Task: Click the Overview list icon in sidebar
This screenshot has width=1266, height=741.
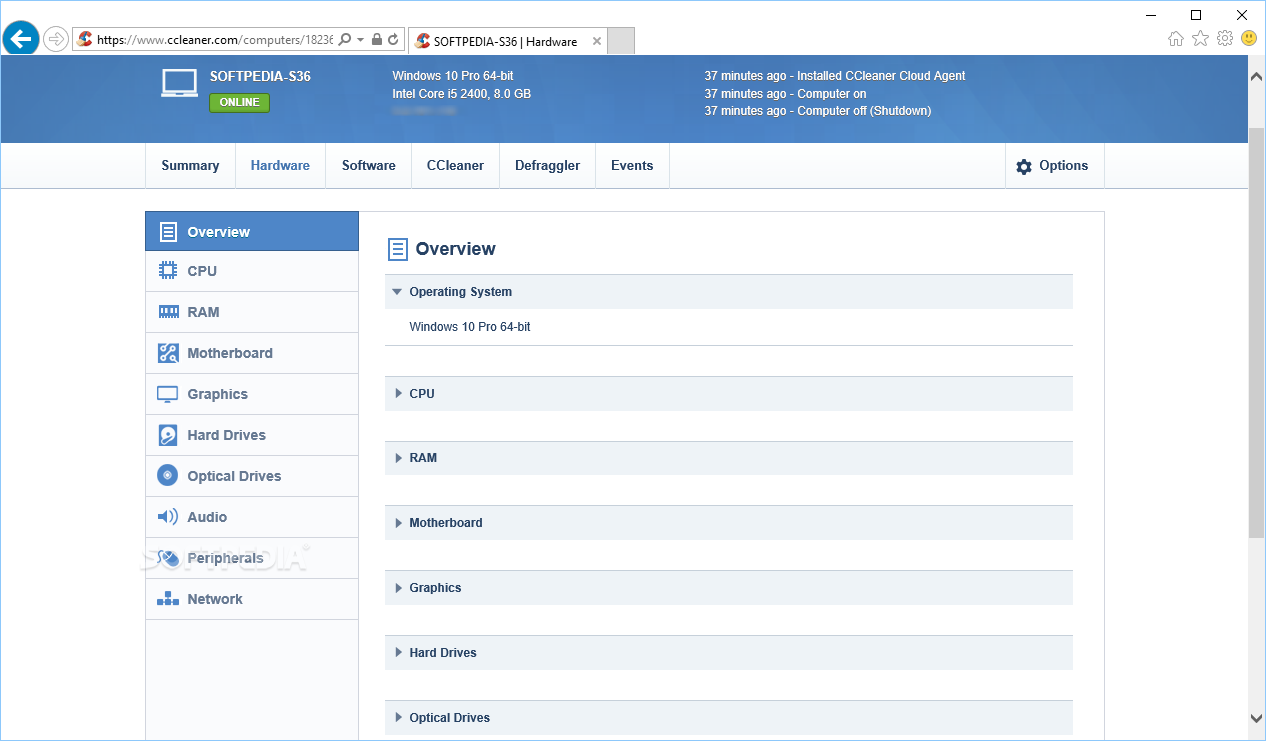Action: click(168, 232)
